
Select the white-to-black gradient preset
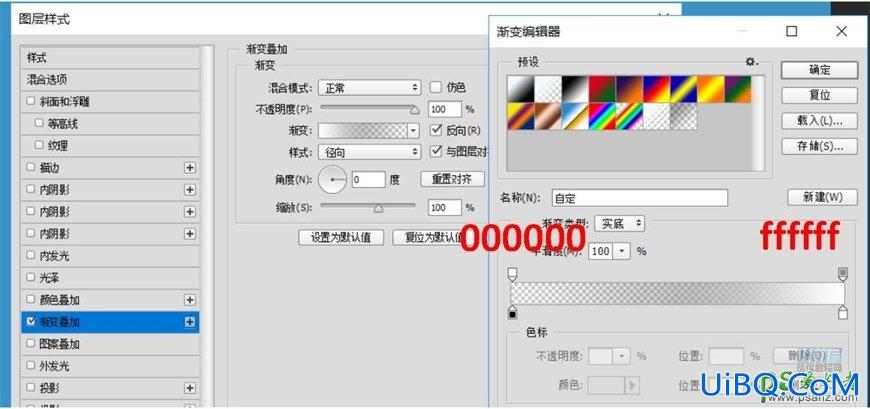pos(520,89)
